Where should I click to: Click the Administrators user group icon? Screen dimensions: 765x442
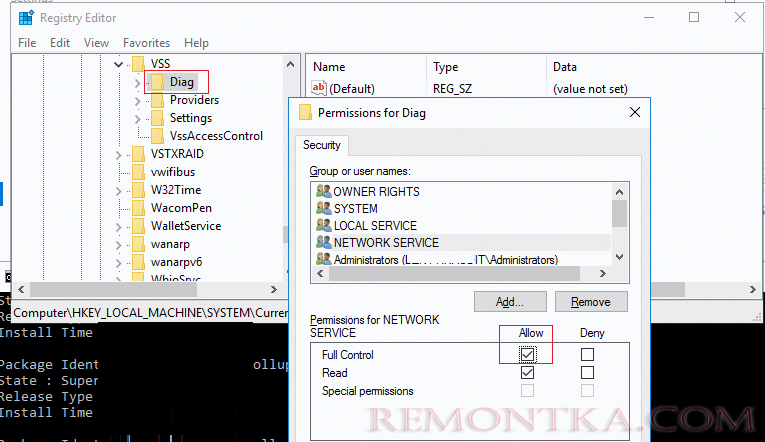[323, 260]
